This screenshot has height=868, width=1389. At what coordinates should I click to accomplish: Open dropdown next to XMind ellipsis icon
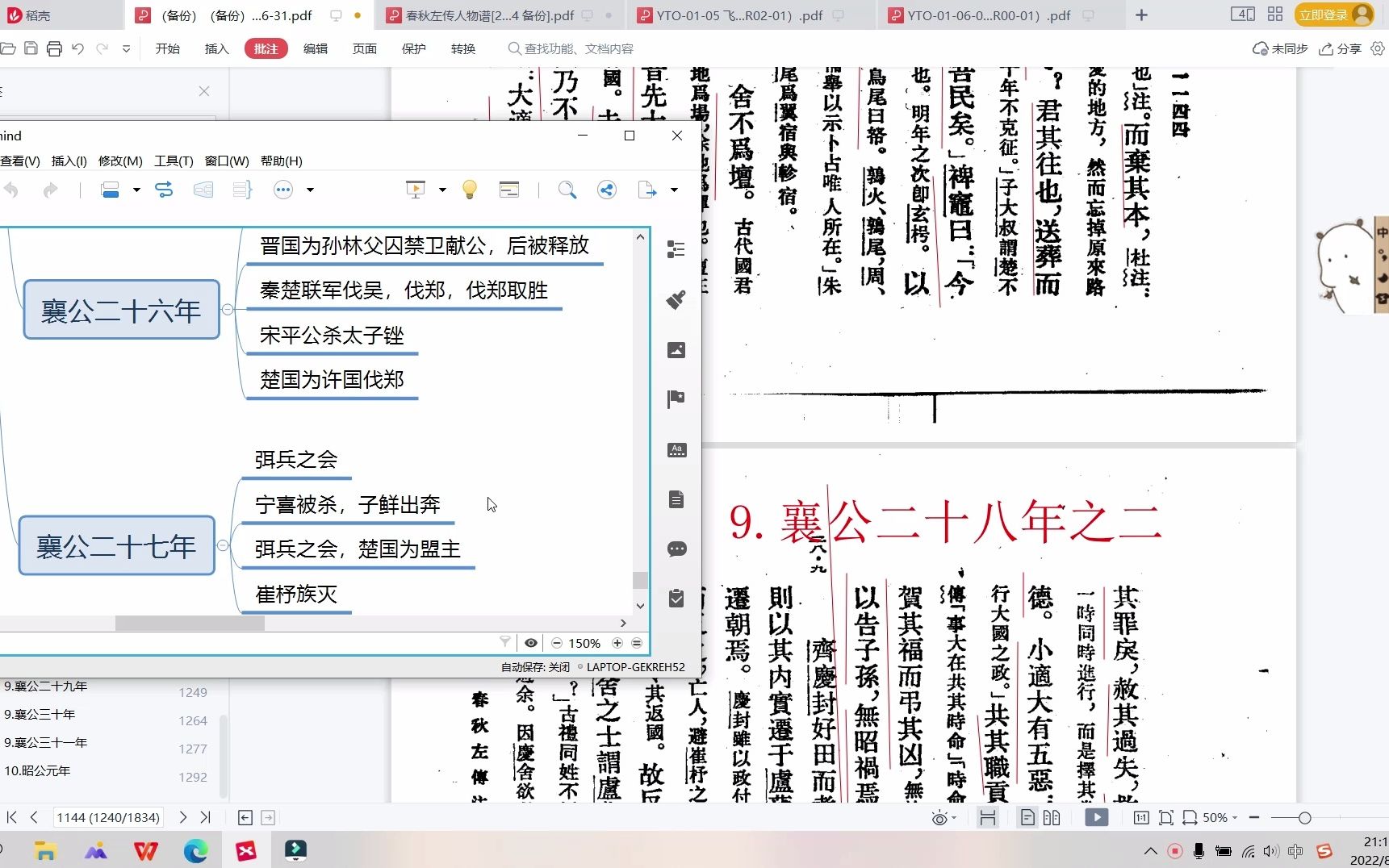310,190
